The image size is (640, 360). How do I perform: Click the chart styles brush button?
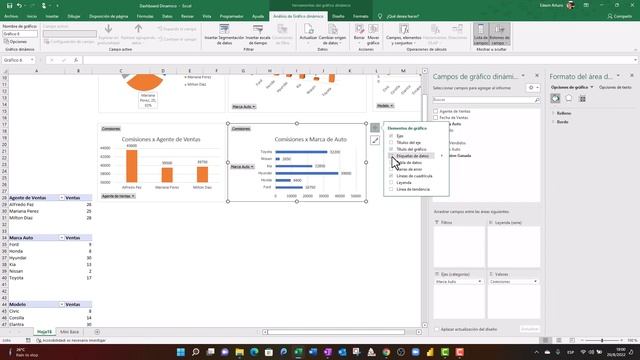click(x=375, y=140)
